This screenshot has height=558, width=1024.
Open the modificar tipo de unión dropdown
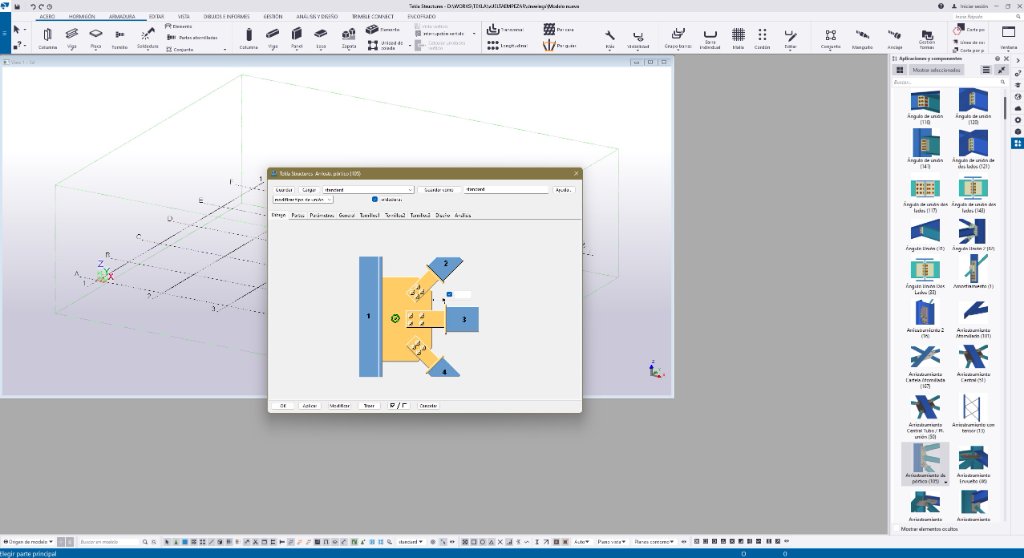303,199
